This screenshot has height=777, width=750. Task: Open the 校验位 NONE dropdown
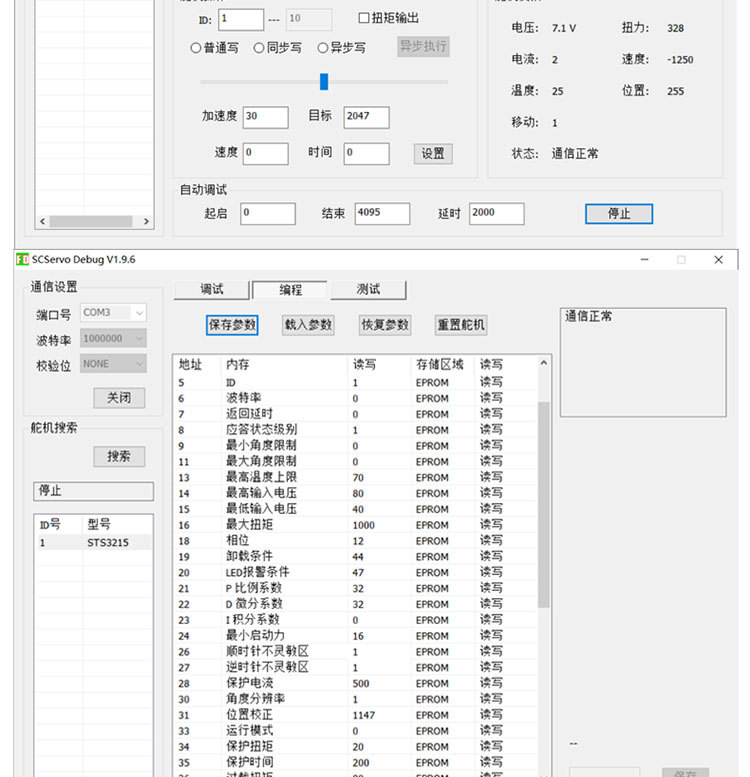(x=113, y=364)
